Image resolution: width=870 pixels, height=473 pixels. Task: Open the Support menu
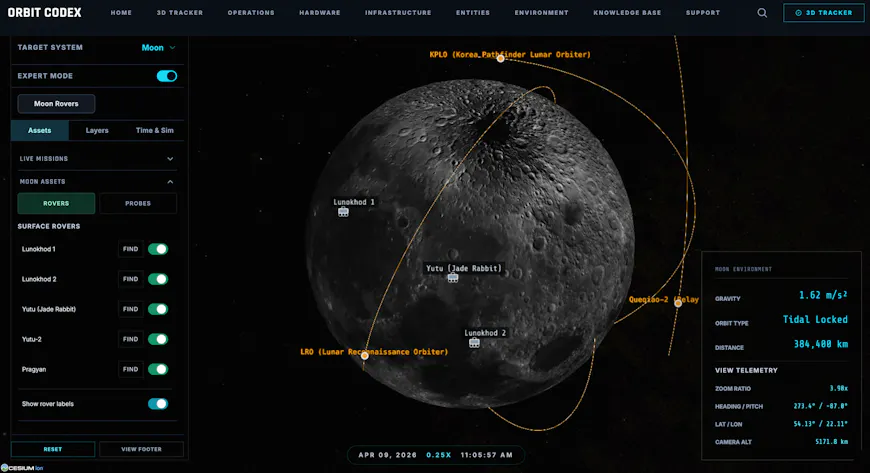(x=703, y=13)
